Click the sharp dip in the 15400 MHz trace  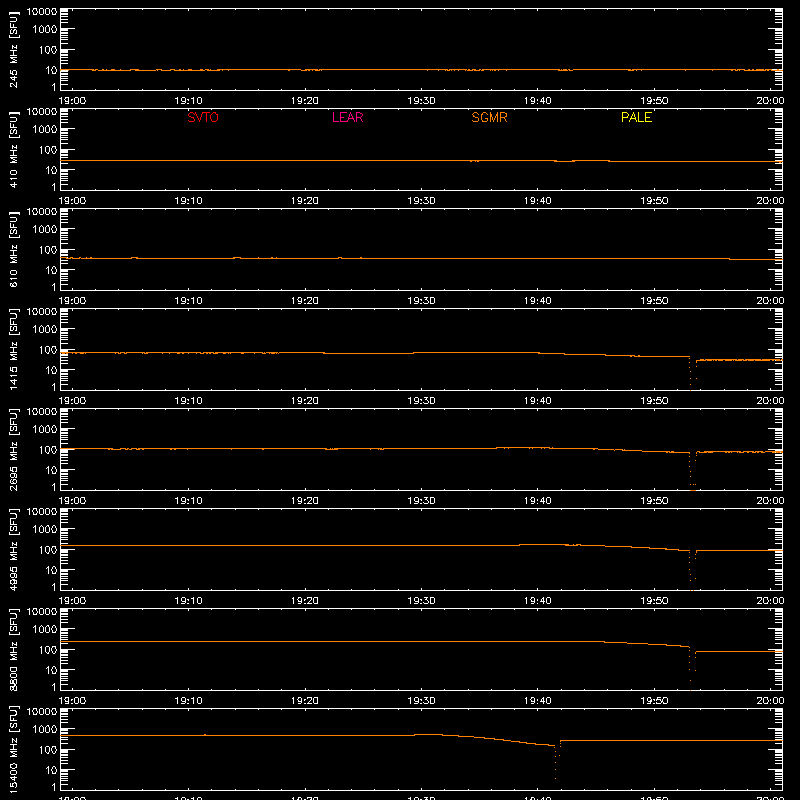tap(556, 761)
